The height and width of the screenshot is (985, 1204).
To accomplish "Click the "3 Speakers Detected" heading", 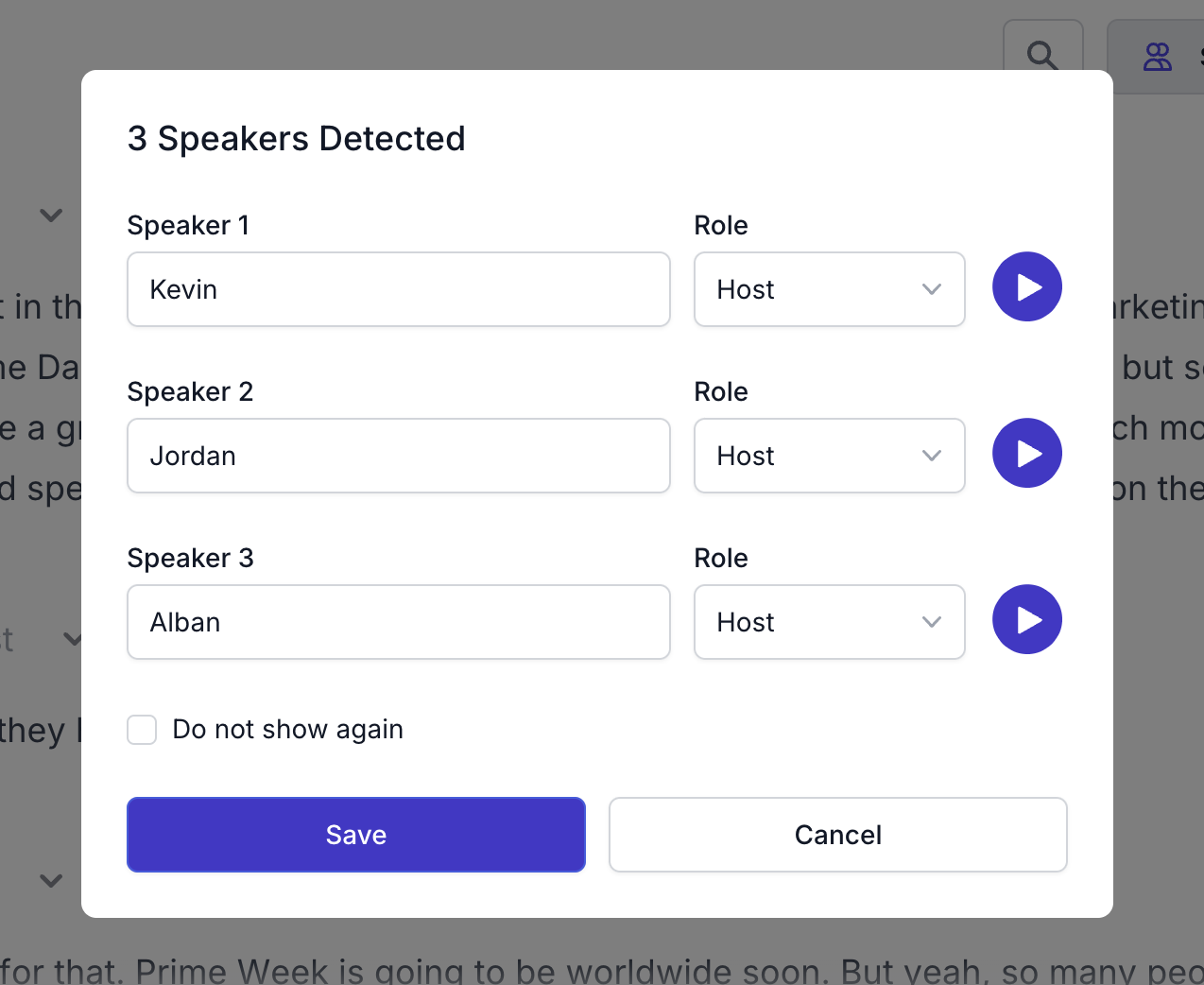I will (x=296, y=138).
